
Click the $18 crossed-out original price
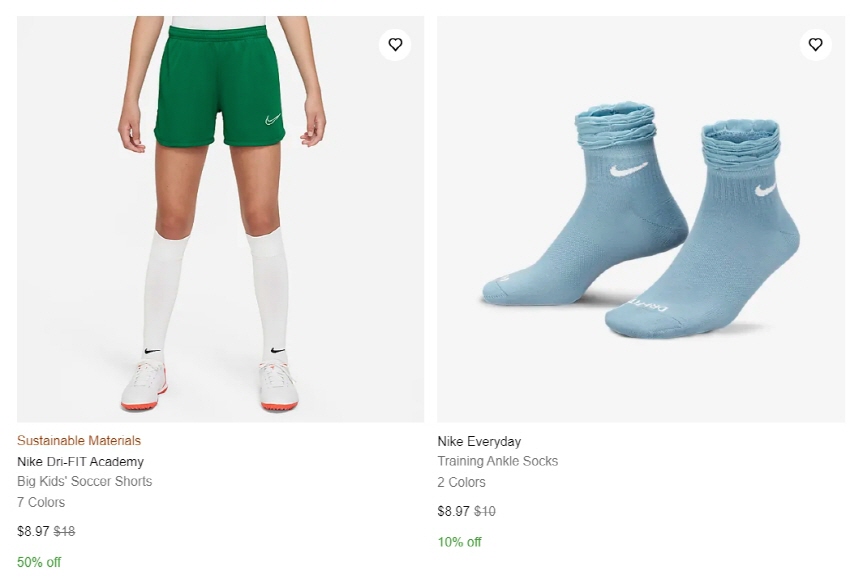[x=64, y=531]
